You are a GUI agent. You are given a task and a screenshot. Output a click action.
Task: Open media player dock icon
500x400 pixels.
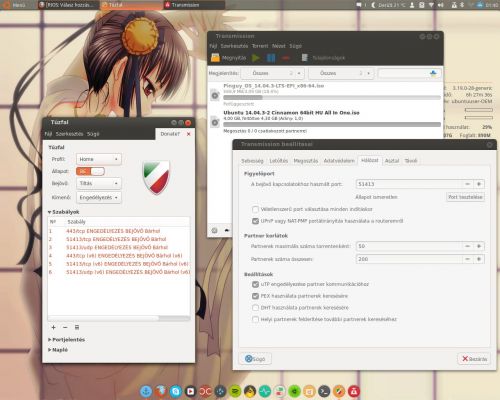coord(191,391)
